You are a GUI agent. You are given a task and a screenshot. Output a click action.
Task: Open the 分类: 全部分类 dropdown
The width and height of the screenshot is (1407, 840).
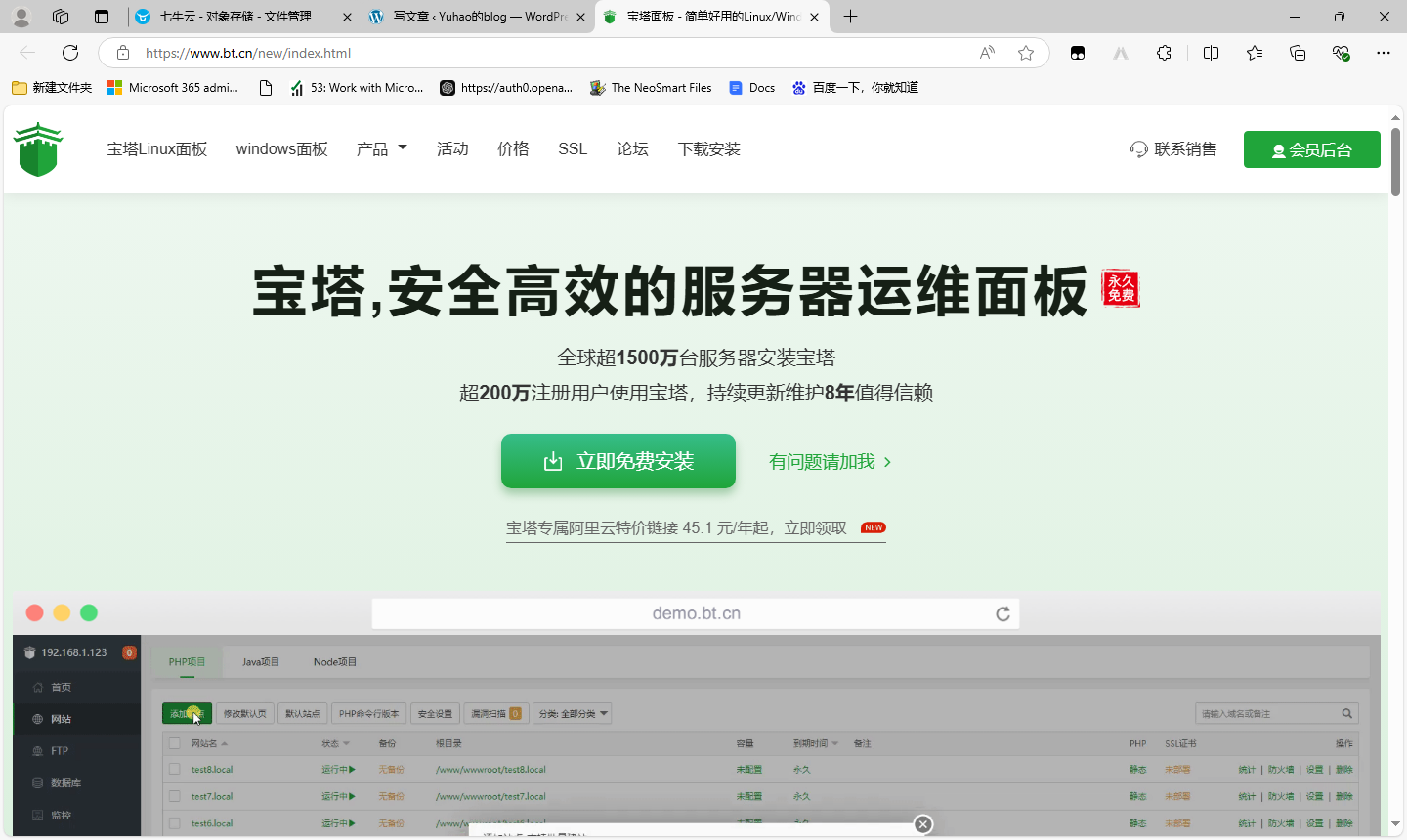point(573,713)
